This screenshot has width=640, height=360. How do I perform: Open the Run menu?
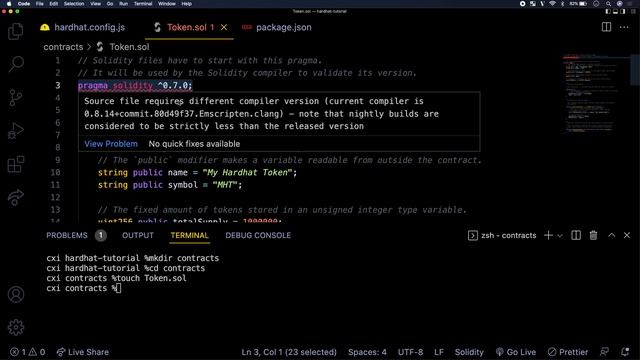tap(123, 4)
